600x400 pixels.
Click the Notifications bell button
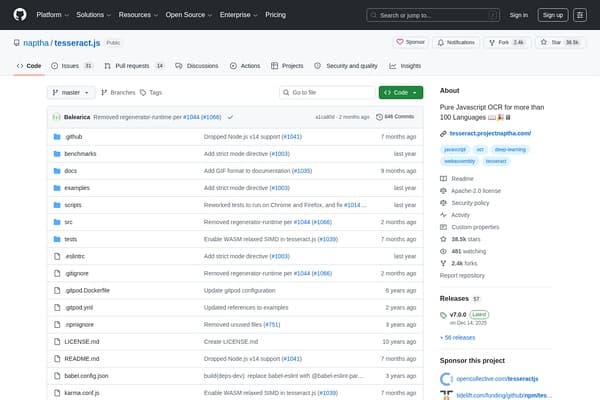(456, 42)
